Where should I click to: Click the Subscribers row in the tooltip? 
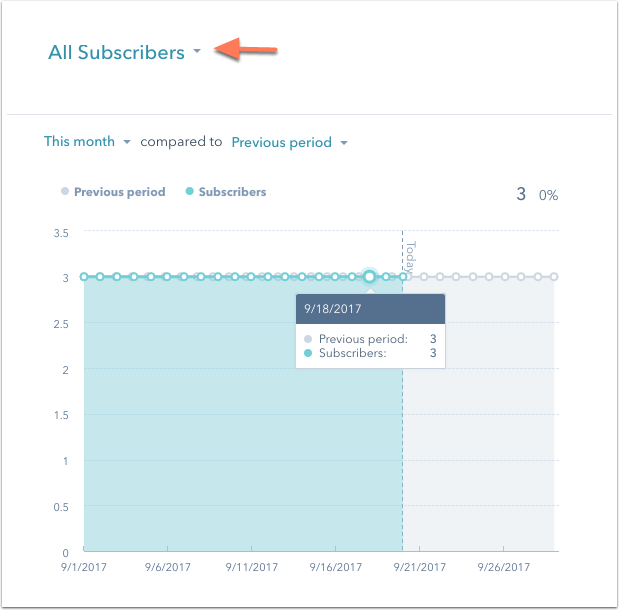370,353
